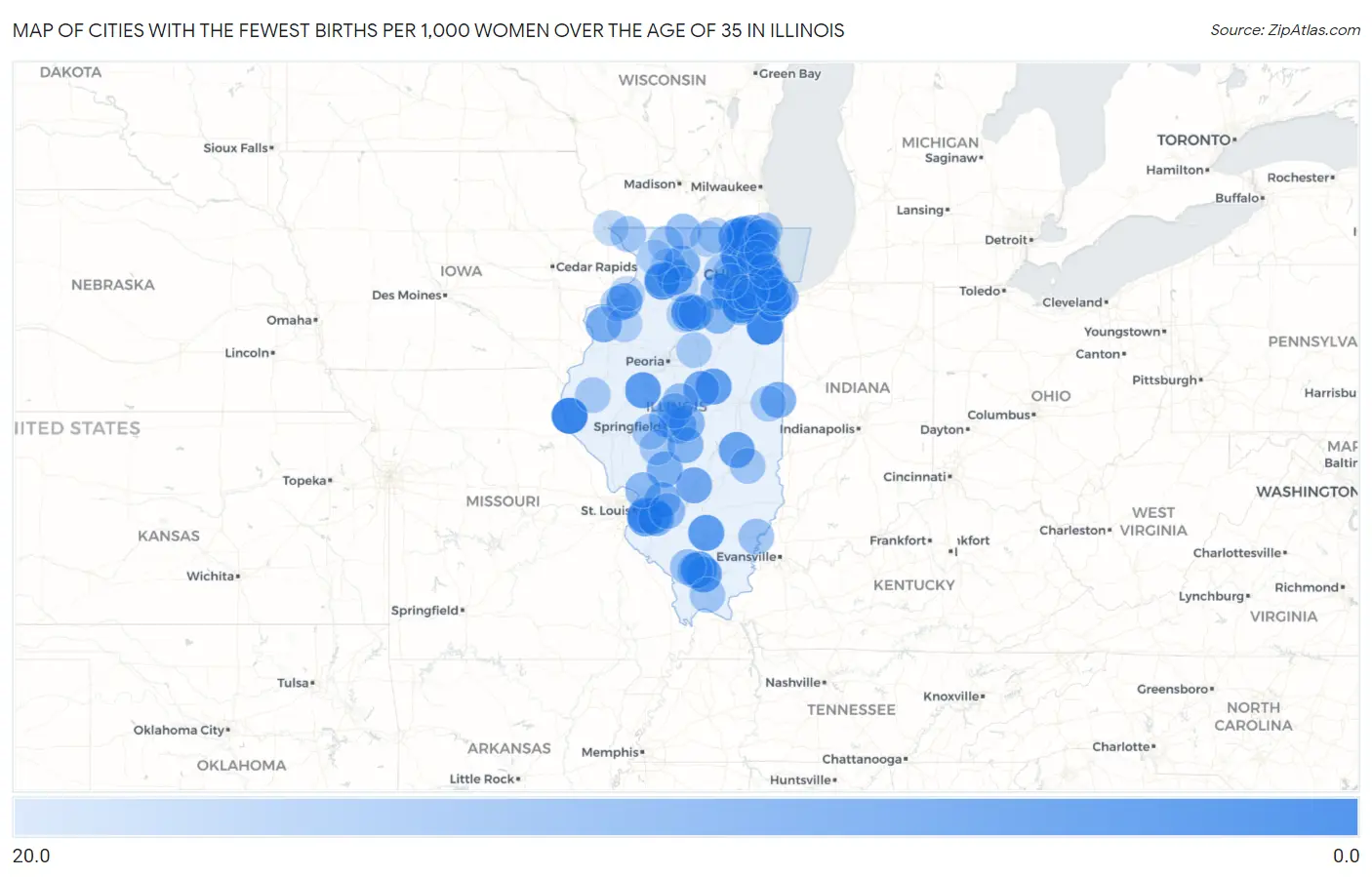Click the color gradient legend bar
Viewport: 1372px width, 877px height.
(x=686, y=817)
